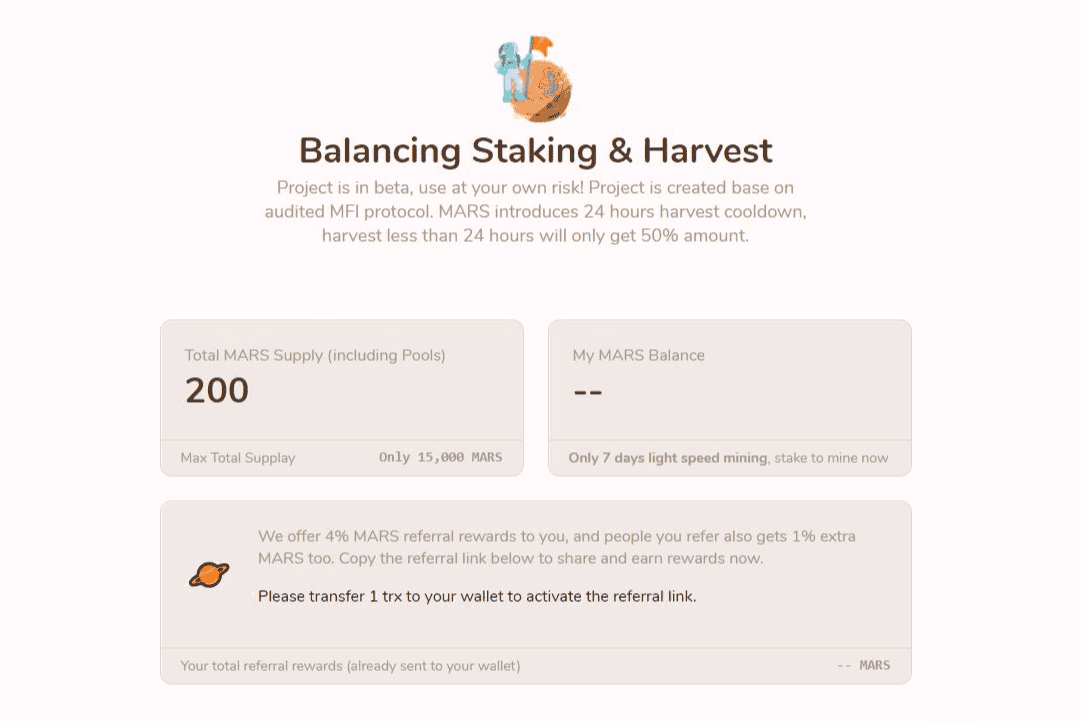1081x721 pixels.
Task: Click the "Total MARS Supply (including Pools)" label
Action: pos(315,355)
